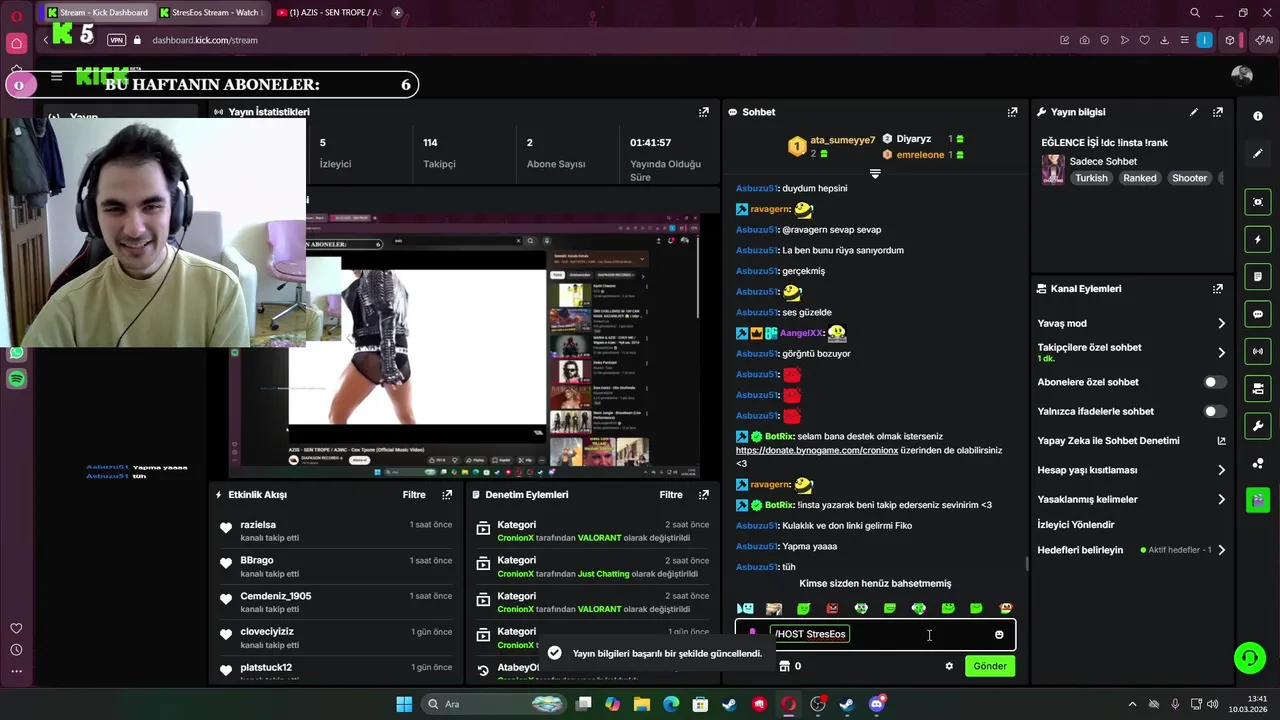Click the chat panel scrollbar
This screenshot has width=1280, height=720.
1027,563
